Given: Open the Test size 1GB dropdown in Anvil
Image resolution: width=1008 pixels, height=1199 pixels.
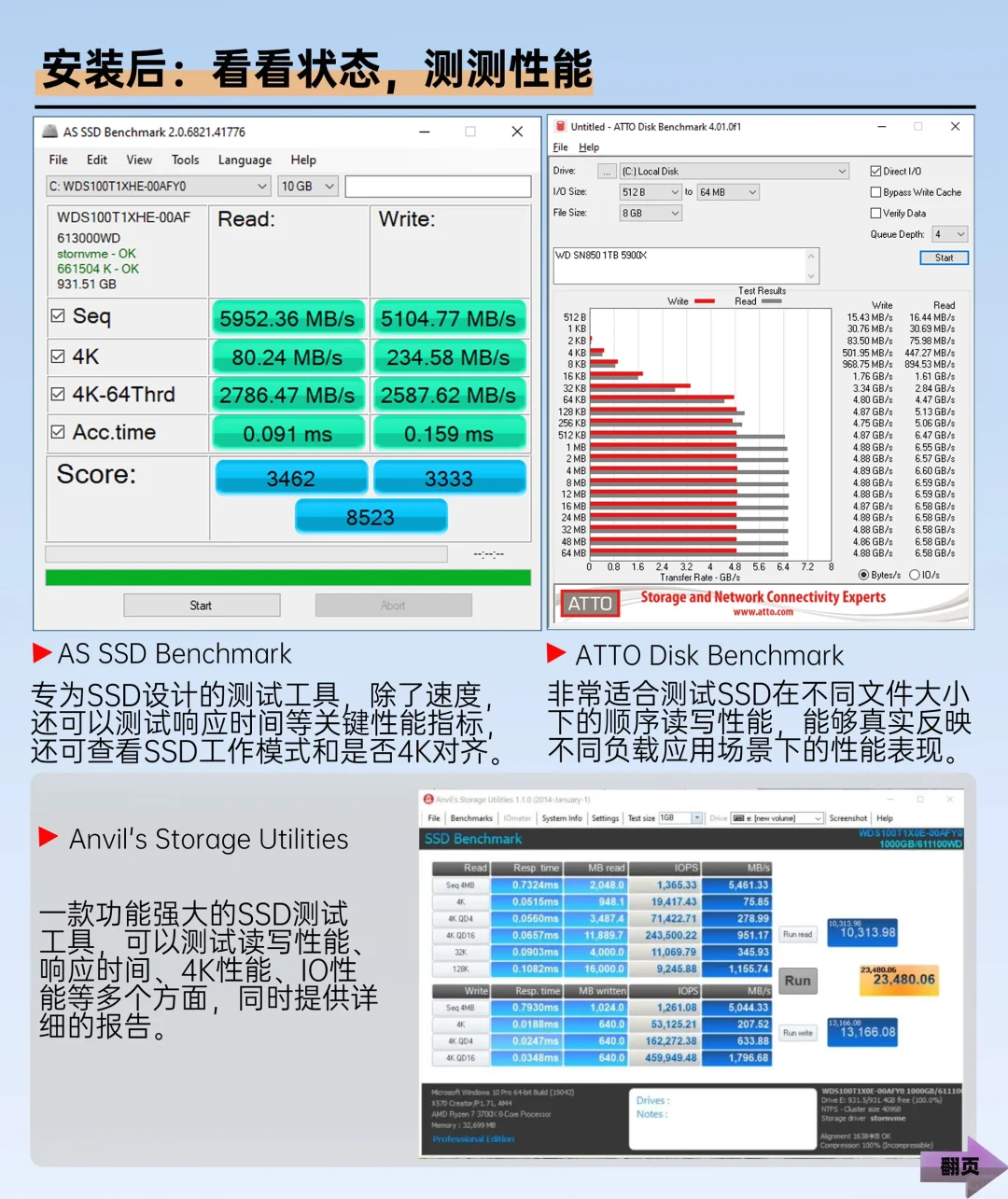Looking at the screenshot, I should coord(680,818).
